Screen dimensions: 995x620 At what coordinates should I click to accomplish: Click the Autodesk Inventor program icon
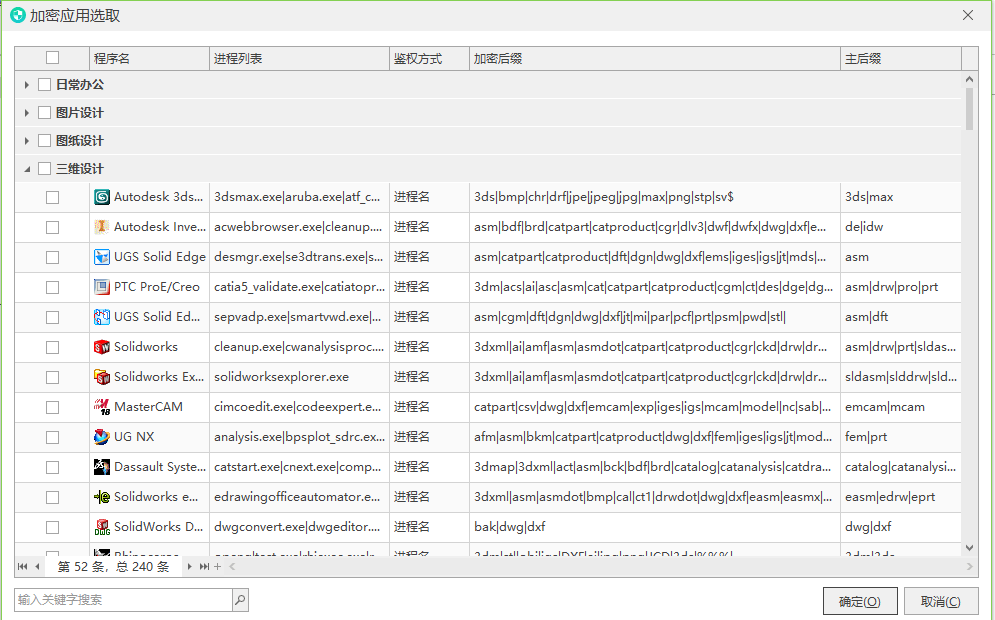tap(101, 227)
